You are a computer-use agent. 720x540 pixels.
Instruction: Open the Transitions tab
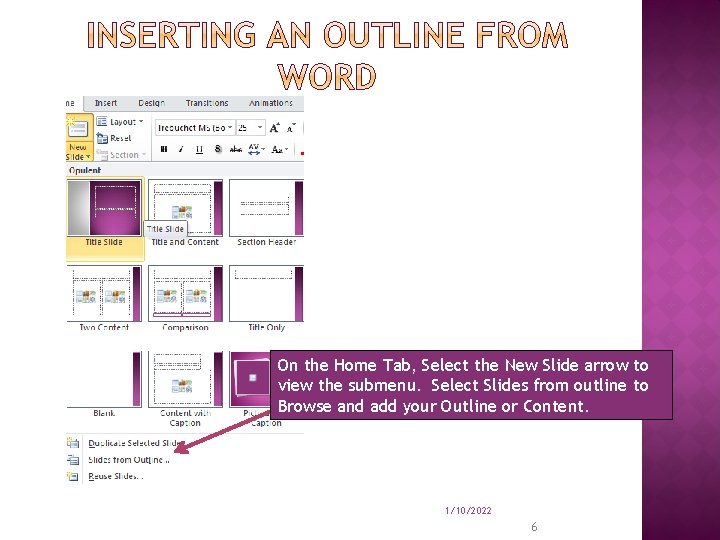(x=207, y=103)
